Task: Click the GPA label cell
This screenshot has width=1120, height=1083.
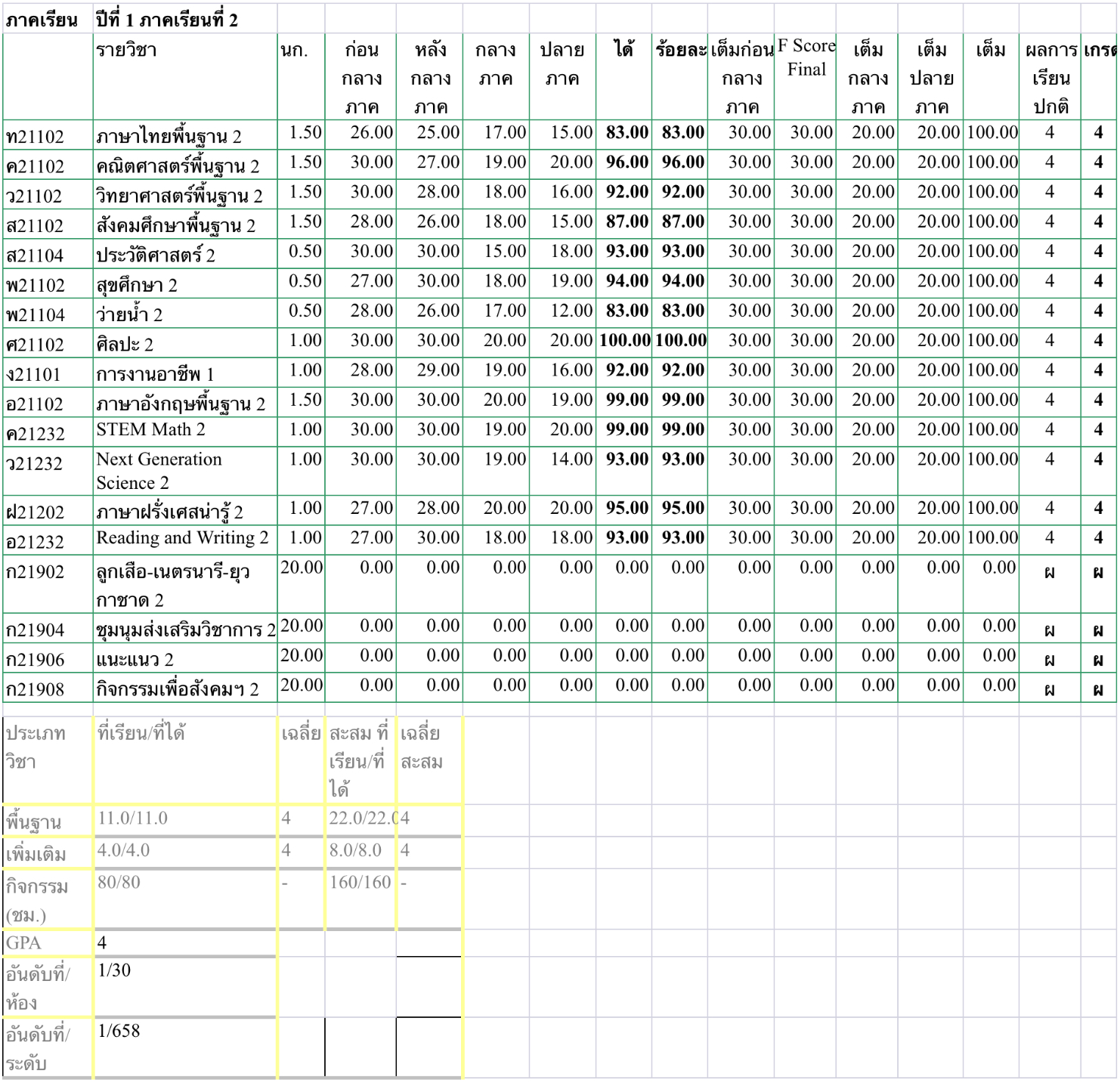Action: [x=48, y=943]
